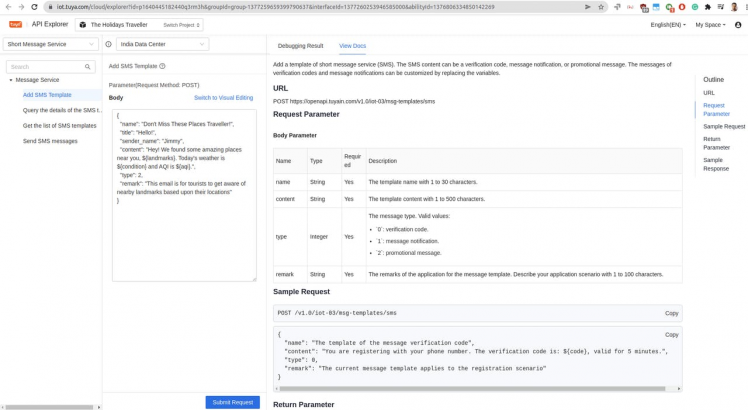Open the India Data Center dropdown
The image size is (748, 410).
[x=162, y=44]
